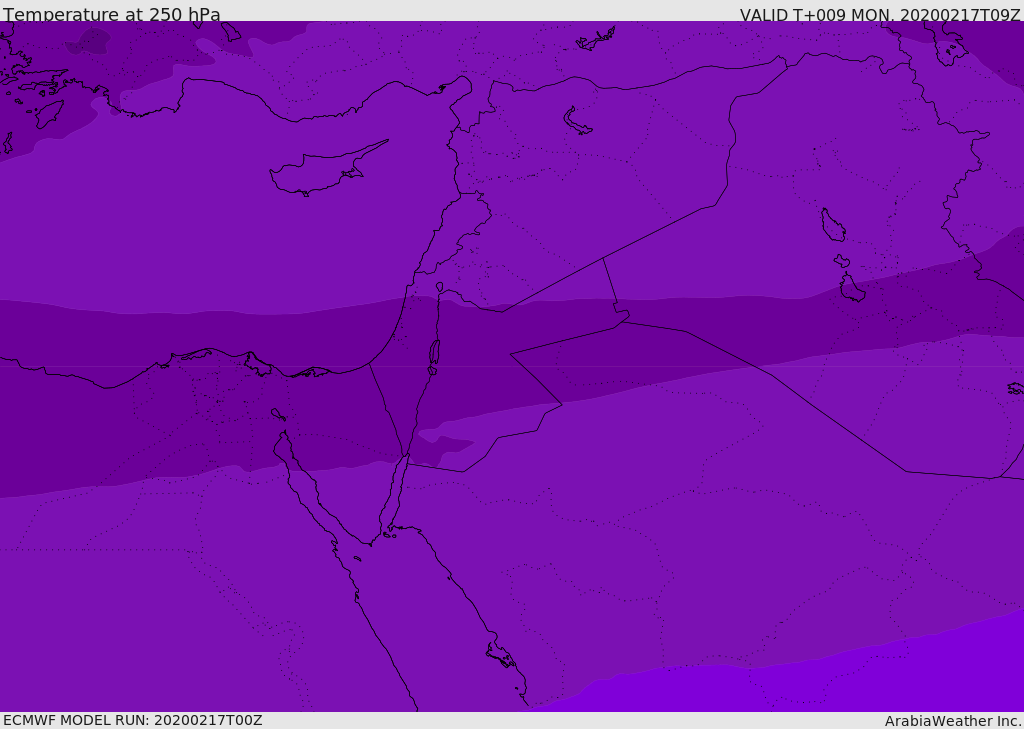Viewport: 1024px width, 729px height.
Task: Click the 'ArabiaWeather Inc' credit text
Action: tap(951, 721)
